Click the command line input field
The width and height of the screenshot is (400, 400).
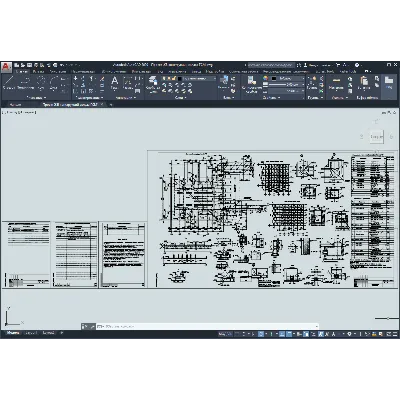click(x=207, y=326)
